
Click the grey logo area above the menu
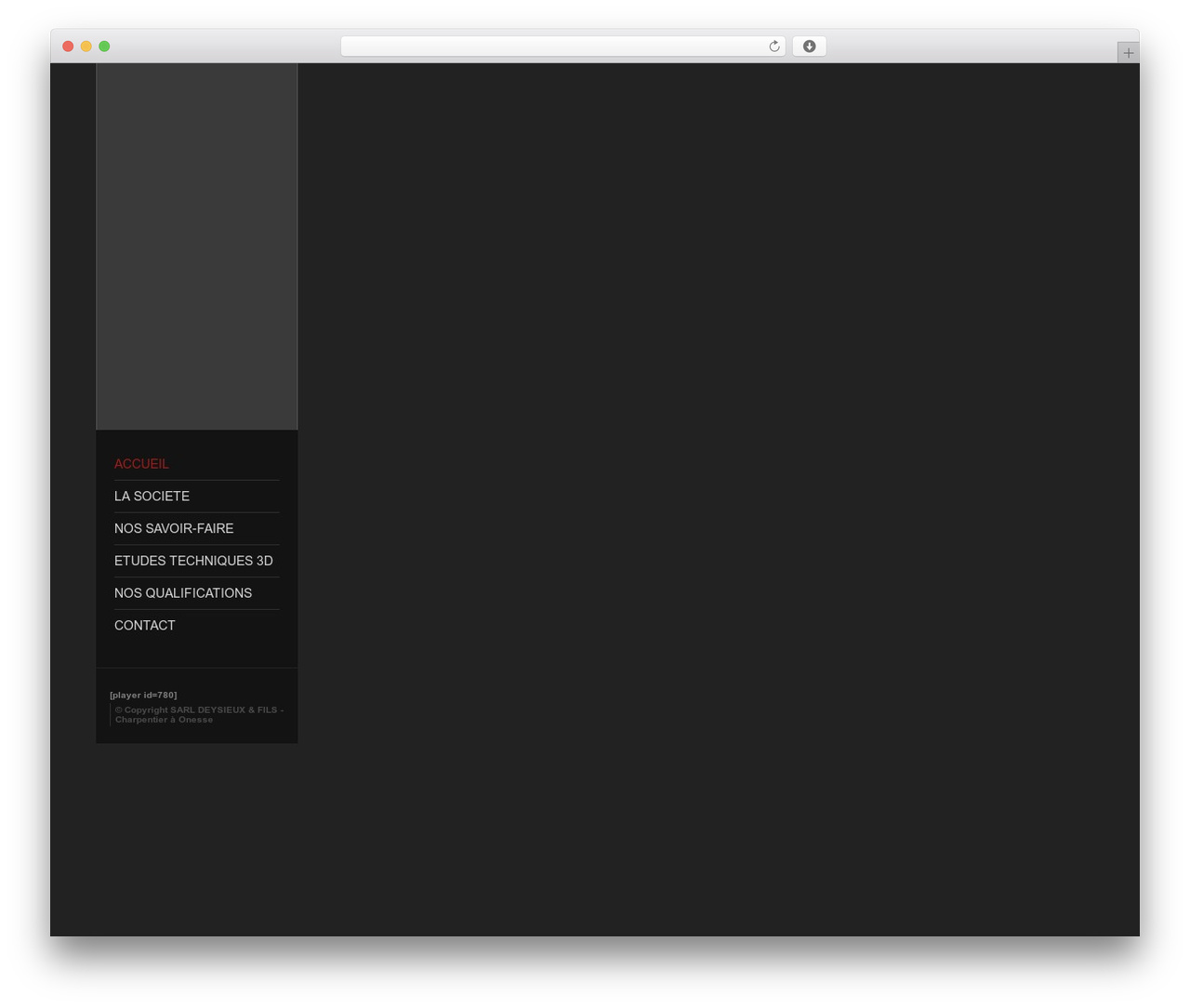click(197, 246)
